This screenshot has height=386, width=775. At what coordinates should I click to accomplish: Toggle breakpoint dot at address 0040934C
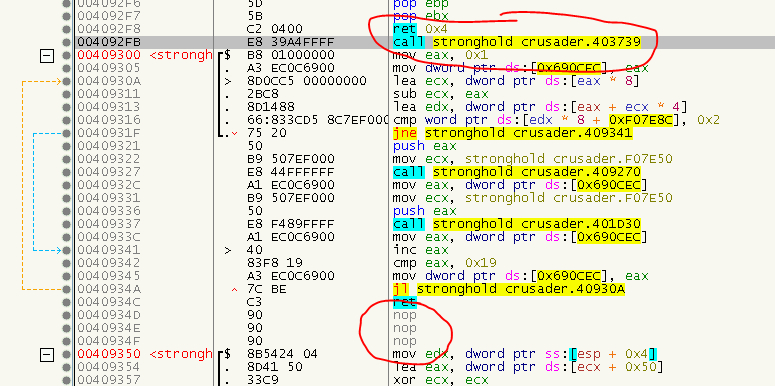[66, 302]
